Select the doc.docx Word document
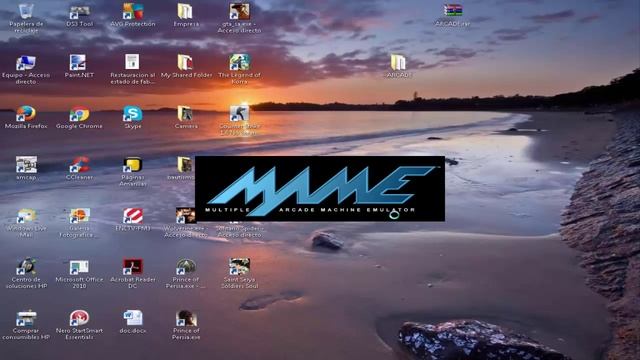640x360 pixels. click(x=133, y=318)
